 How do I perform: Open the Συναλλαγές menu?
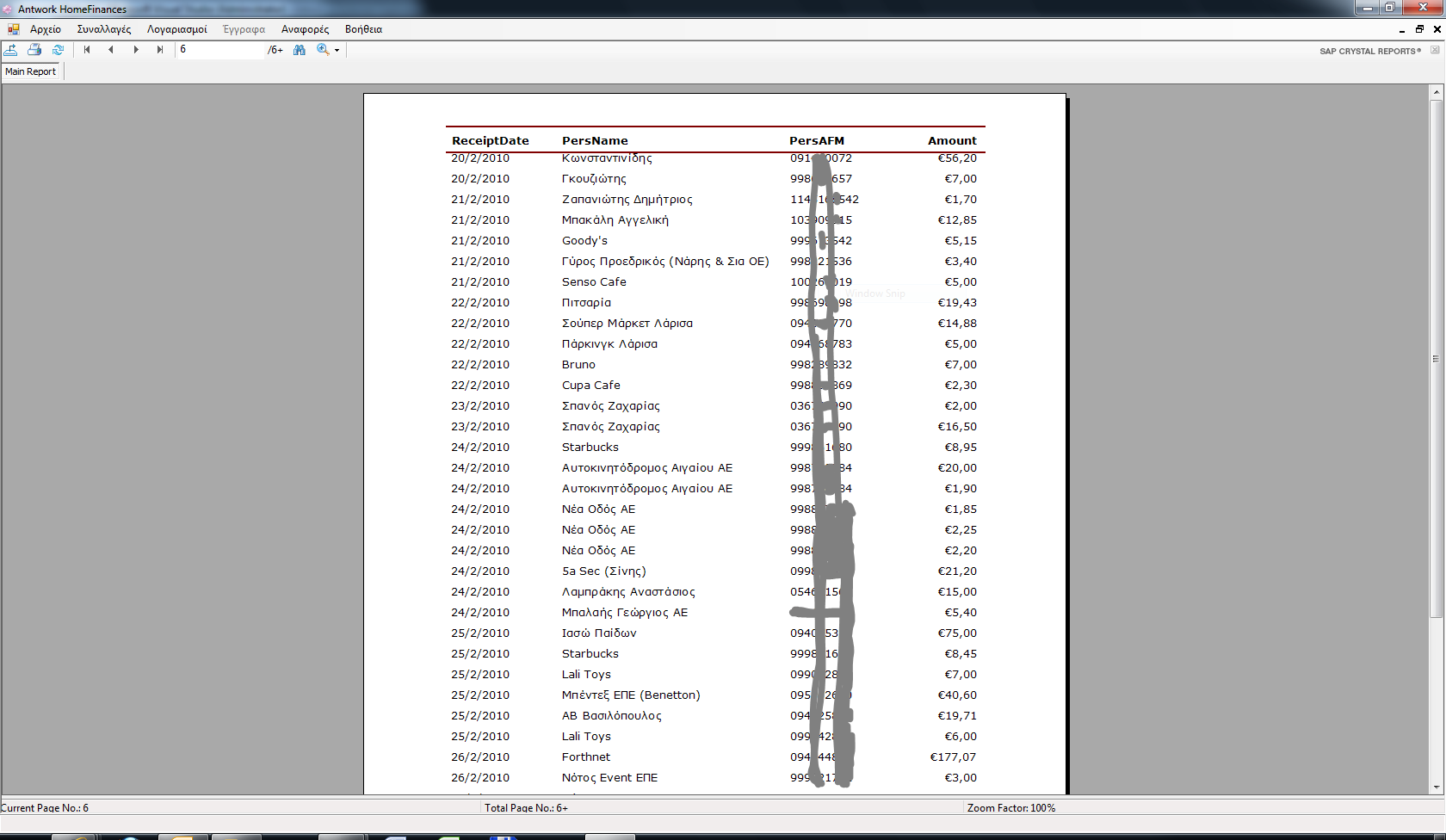coord(104,29)
